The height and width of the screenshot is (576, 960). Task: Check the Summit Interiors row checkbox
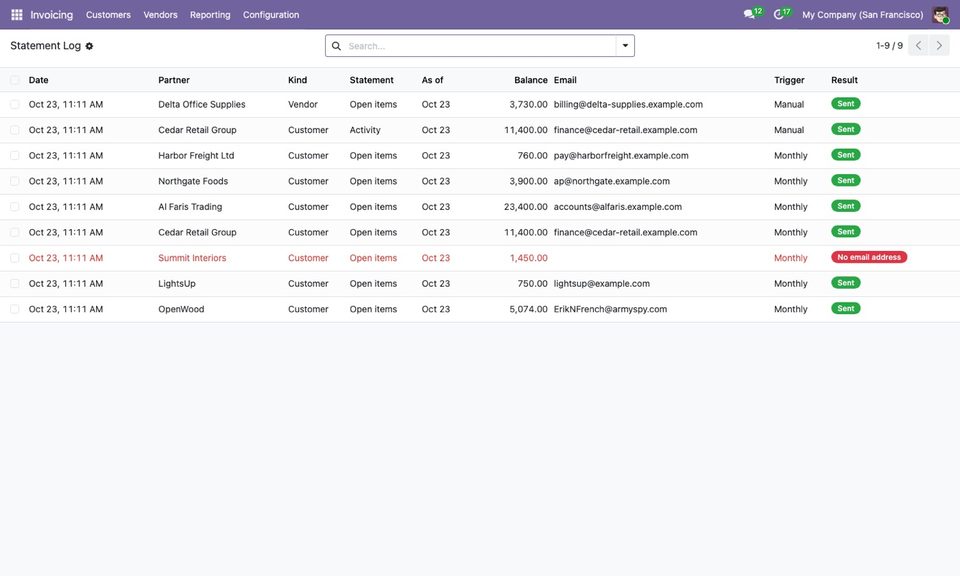(15, 258)
